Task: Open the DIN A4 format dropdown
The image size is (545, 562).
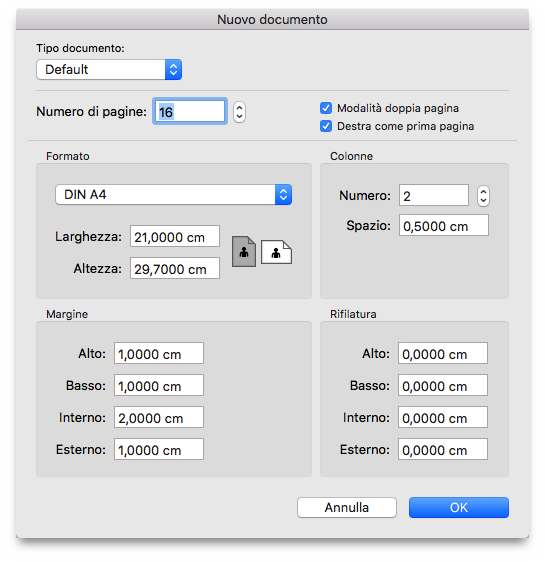Action: coord(173,195)
